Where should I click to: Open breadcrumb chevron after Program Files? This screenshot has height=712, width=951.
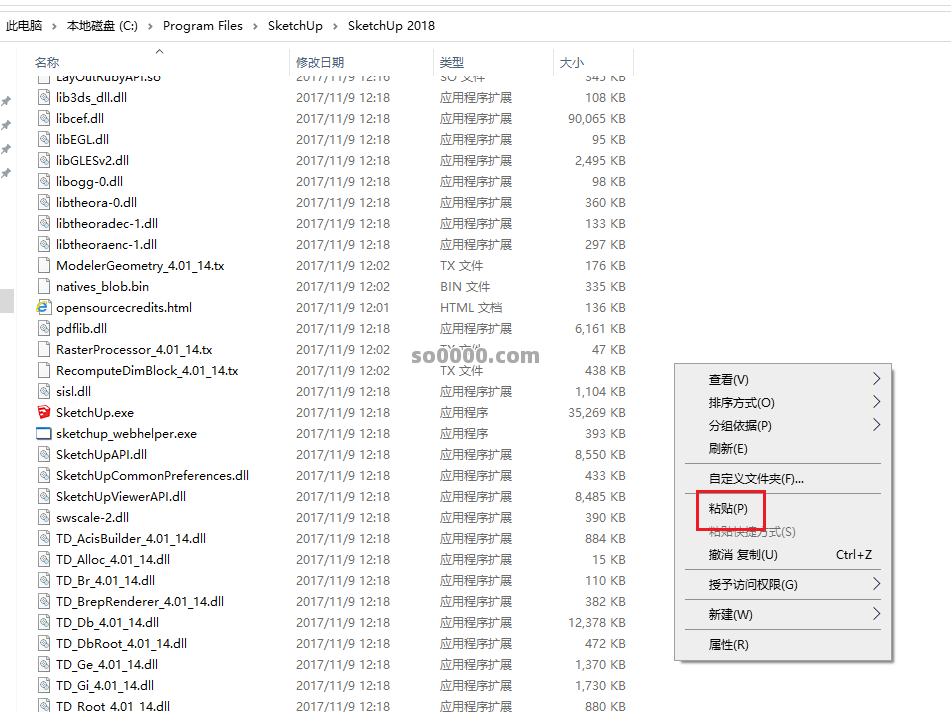[x=255, y=26]
